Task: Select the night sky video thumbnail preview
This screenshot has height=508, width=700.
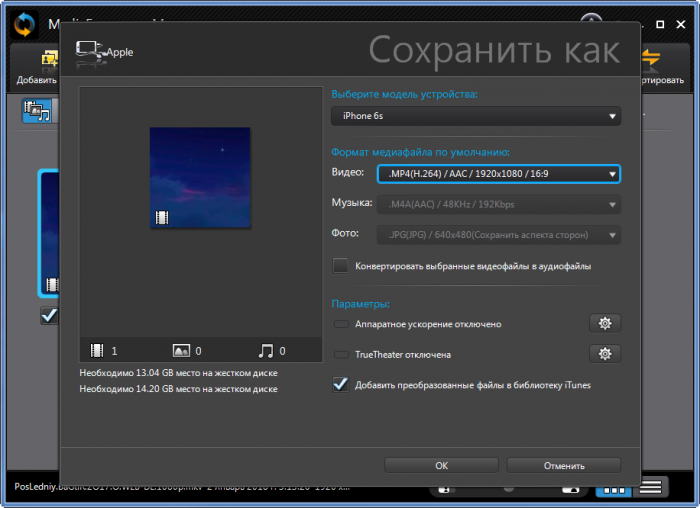Action: (199, 177)
